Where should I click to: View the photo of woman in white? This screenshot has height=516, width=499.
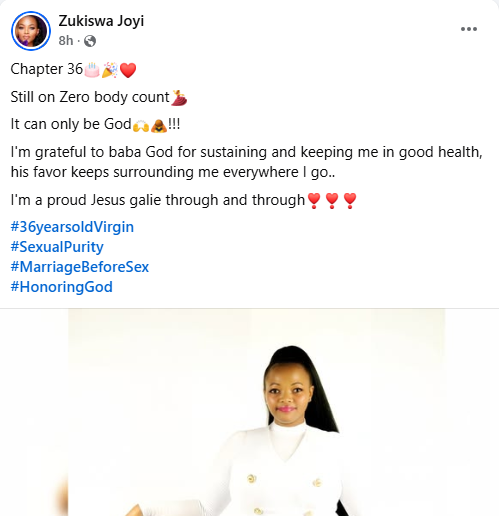point(257,412)
